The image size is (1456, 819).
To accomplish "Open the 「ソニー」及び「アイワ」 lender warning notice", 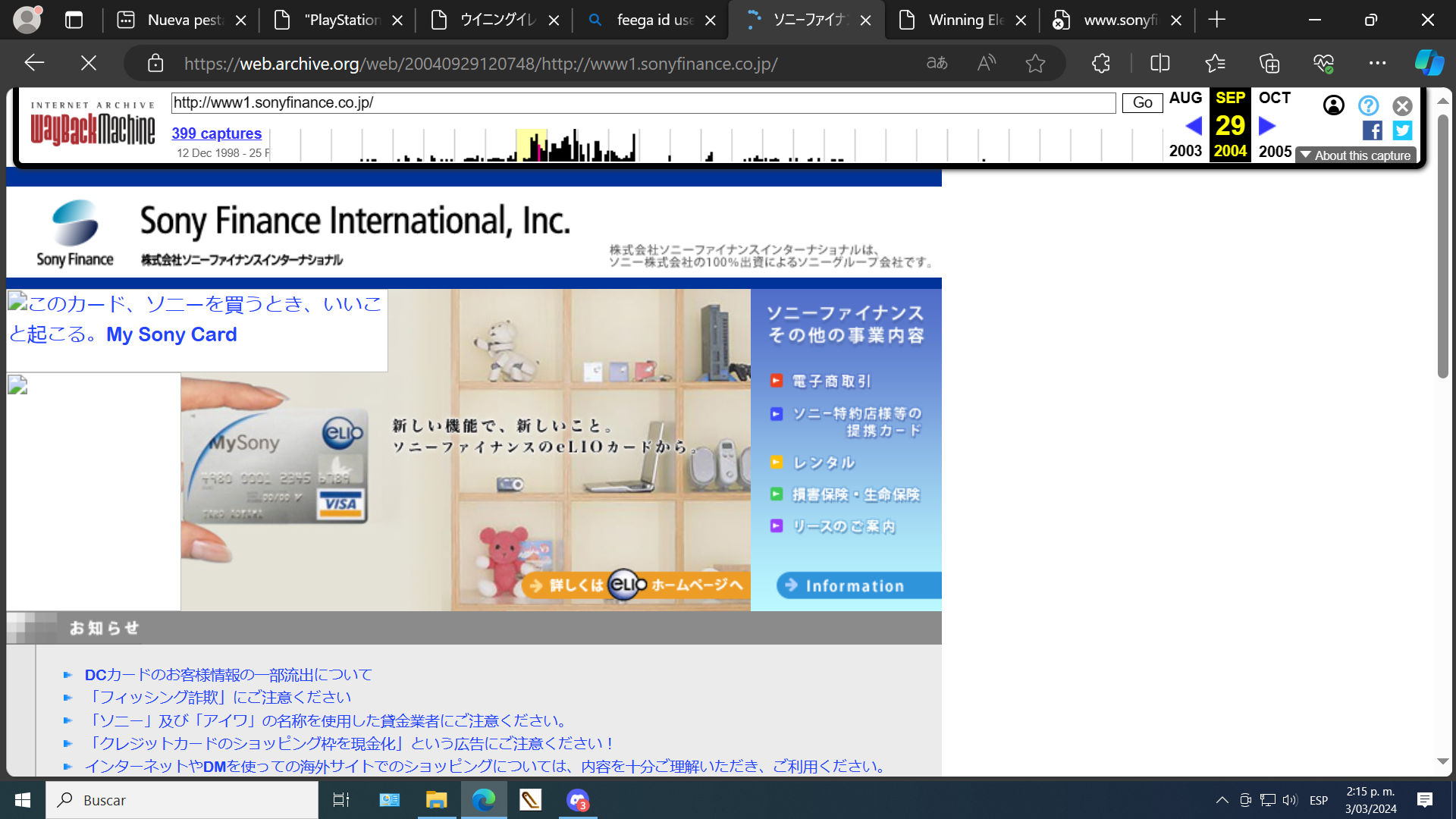I will click(x=327, y=720).
